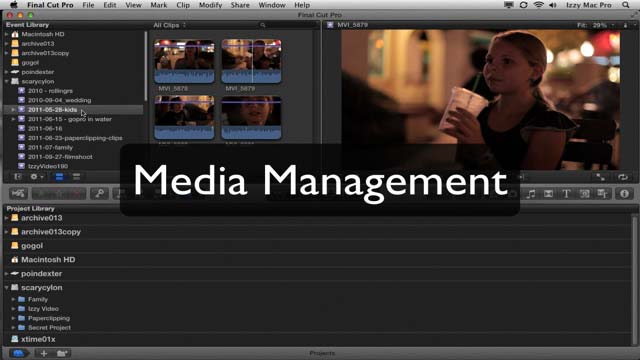Screen dimensions: 640x360
Task: Expand 2011-06-15 gopro in water event
Action: click(x=13, y=119)
